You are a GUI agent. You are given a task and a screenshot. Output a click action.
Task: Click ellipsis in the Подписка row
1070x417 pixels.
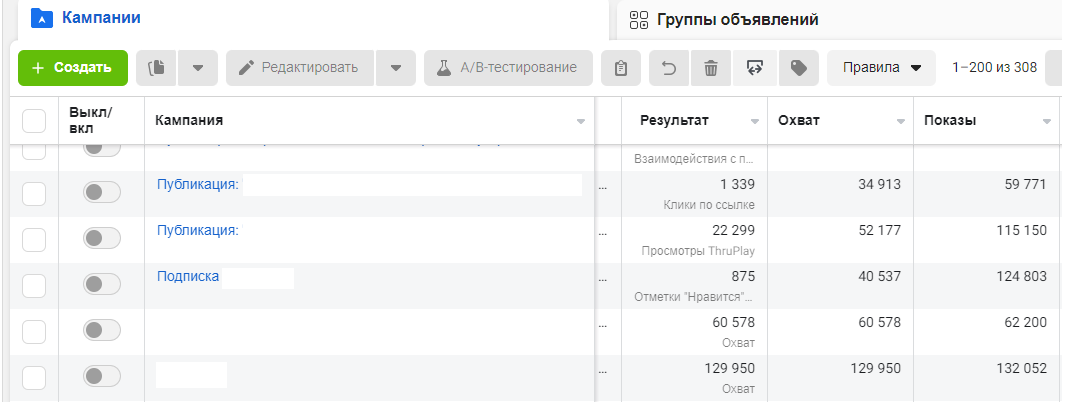pos(603,280)
